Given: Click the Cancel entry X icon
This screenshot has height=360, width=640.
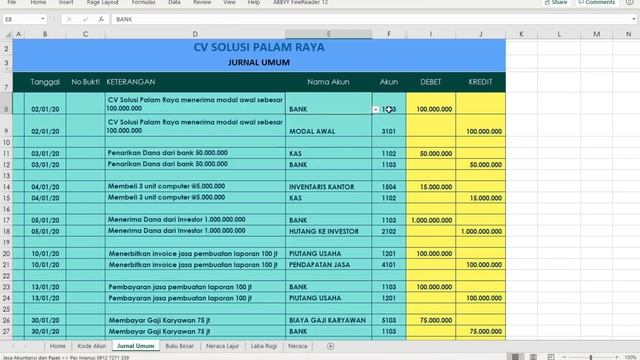Looking at the screenshot, I should click(69, 19).
